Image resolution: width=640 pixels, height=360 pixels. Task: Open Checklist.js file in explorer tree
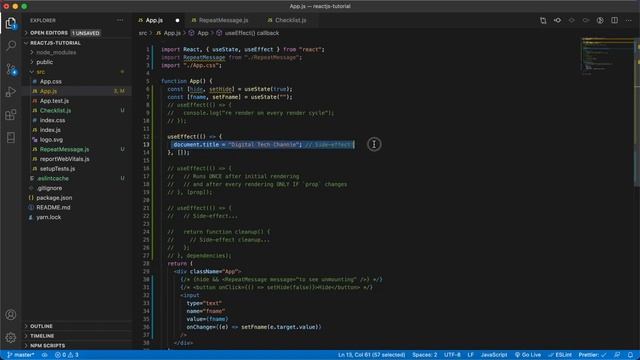click(55, 111)
